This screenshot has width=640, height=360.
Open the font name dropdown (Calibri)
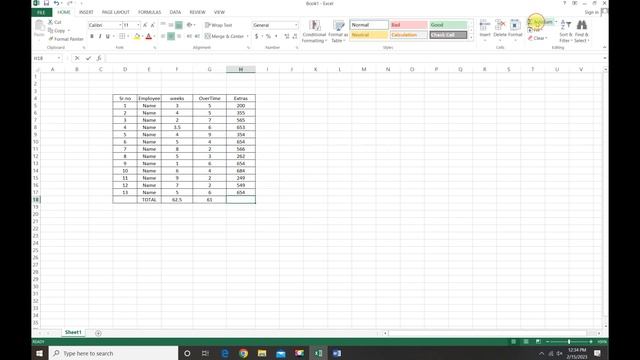120,25
